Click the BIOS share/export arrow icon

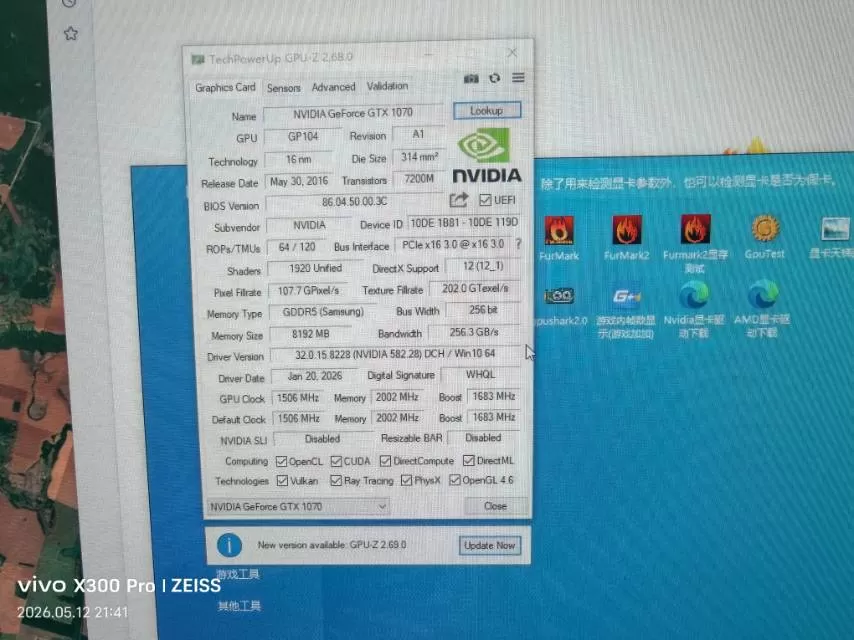[459, 200]
